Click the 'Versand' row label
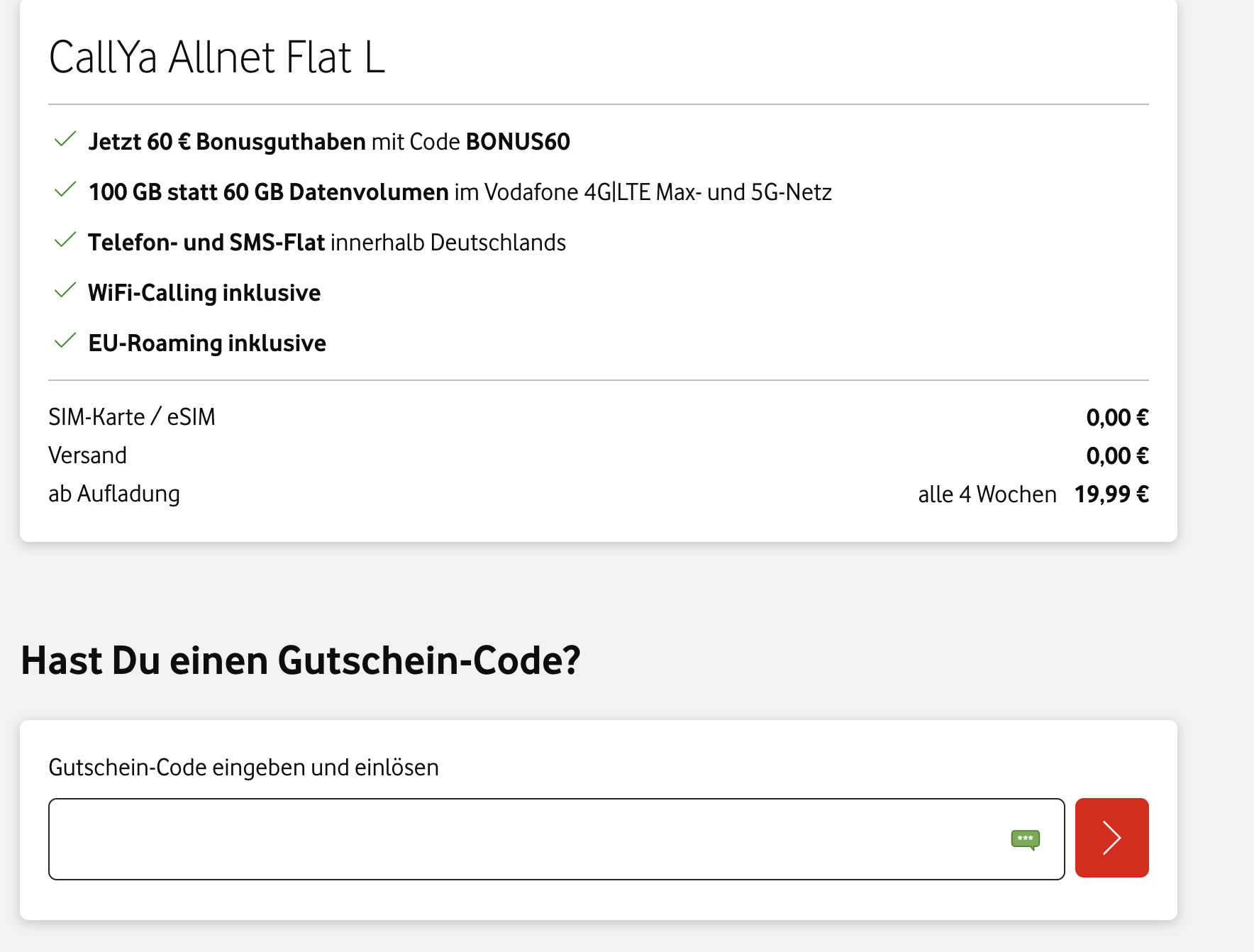Viewport: 1254px width, 952px height. [x=87, y=455]
